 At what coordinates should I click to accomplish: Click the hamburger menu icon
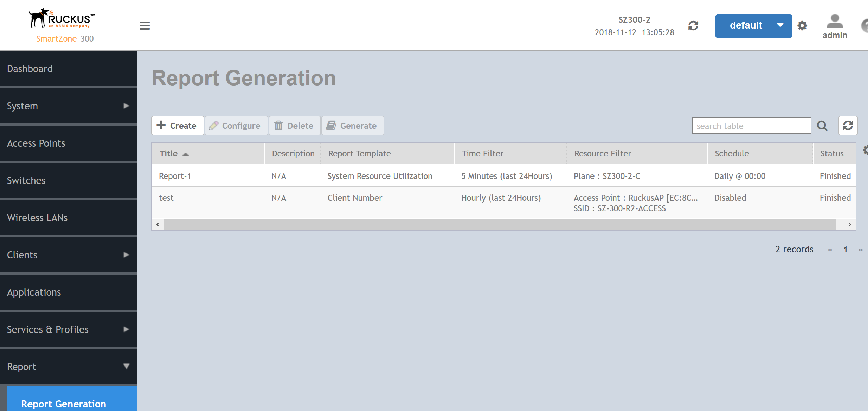coord(145,26)
